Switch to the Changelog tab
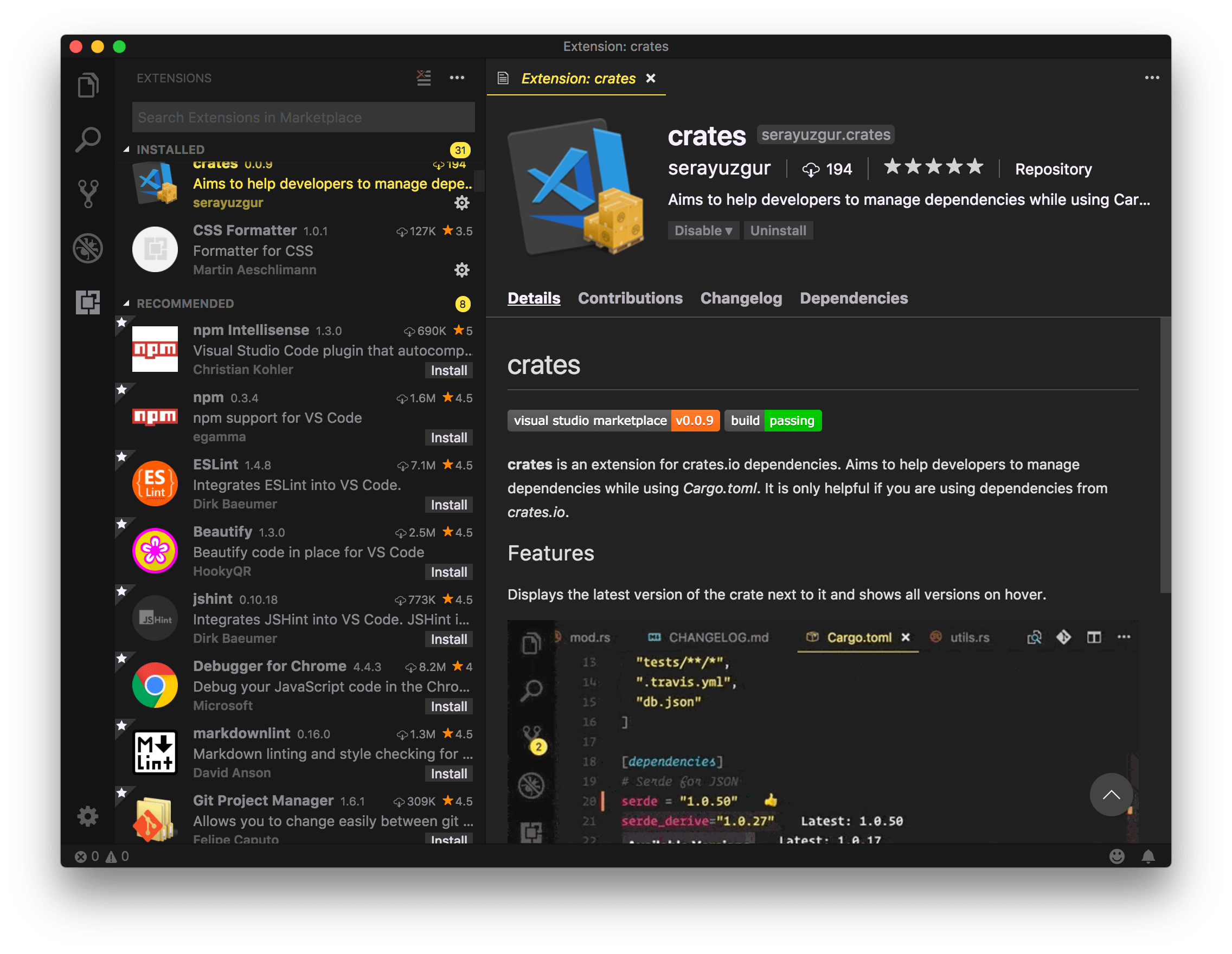 click(741, 298)
